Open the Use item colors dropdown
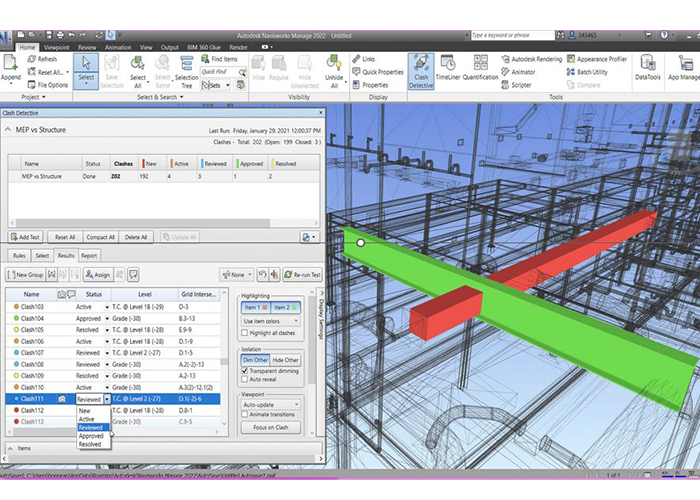The width and height of the screenshot is (700, 500). (271, 321)
